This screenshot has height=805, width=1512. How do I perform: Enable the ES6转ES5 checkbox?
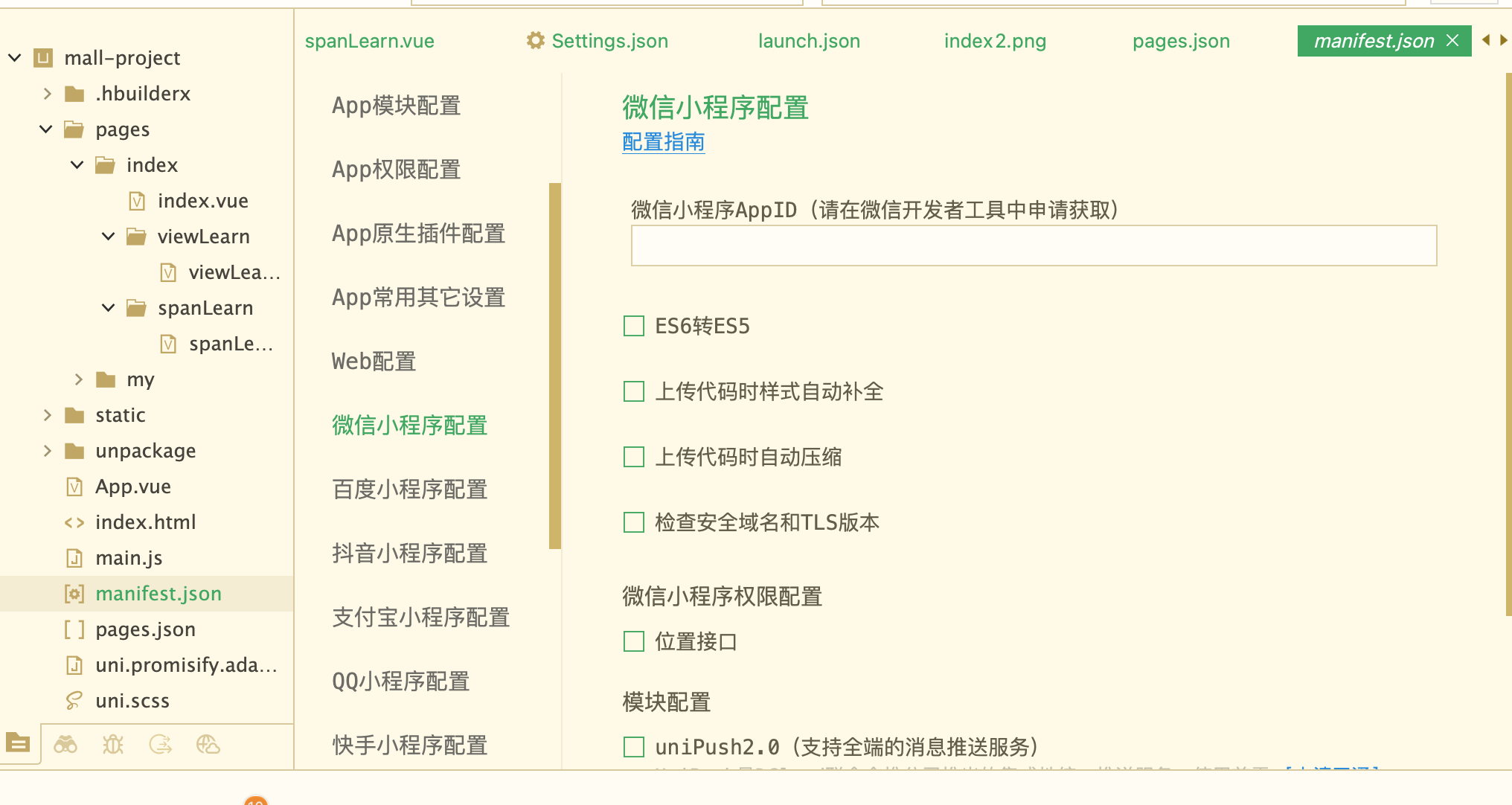tap(634, 326)
